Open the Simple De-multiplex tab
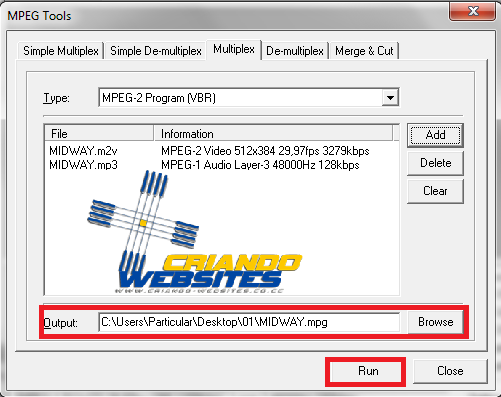Image resolution: width=501 pixels, height=397 pixels. point(156,51)
